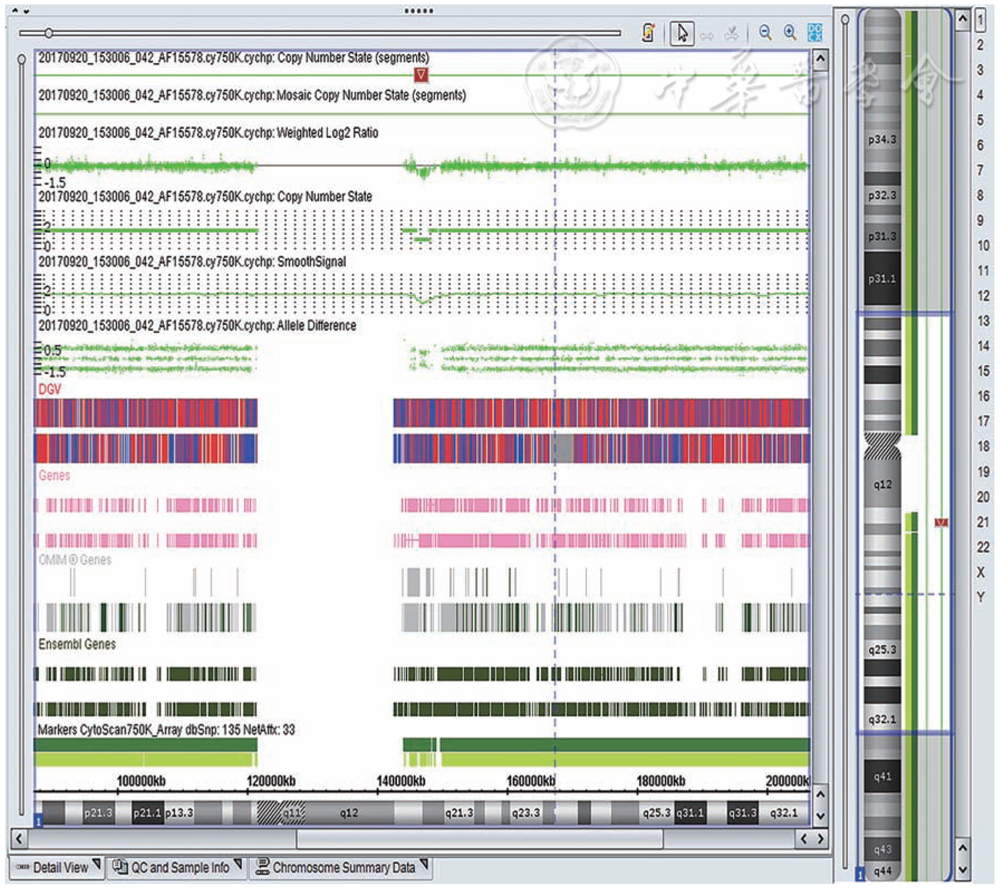
Task: Select chromosome X in the chromosome list
Action: pyautogui.click(x=983, y=572)
